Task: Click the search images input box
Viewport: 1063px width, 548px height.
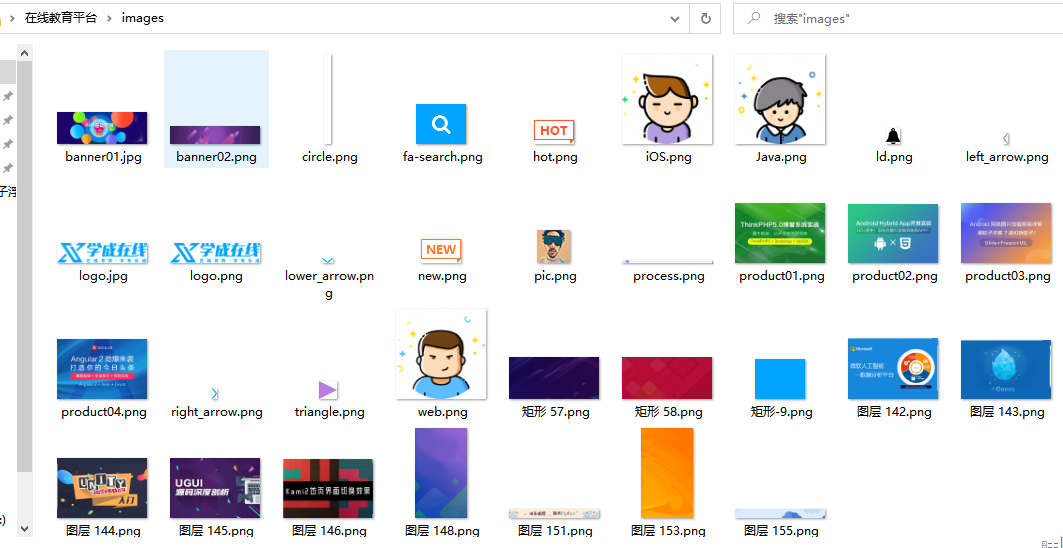Action: pos(900,18)
